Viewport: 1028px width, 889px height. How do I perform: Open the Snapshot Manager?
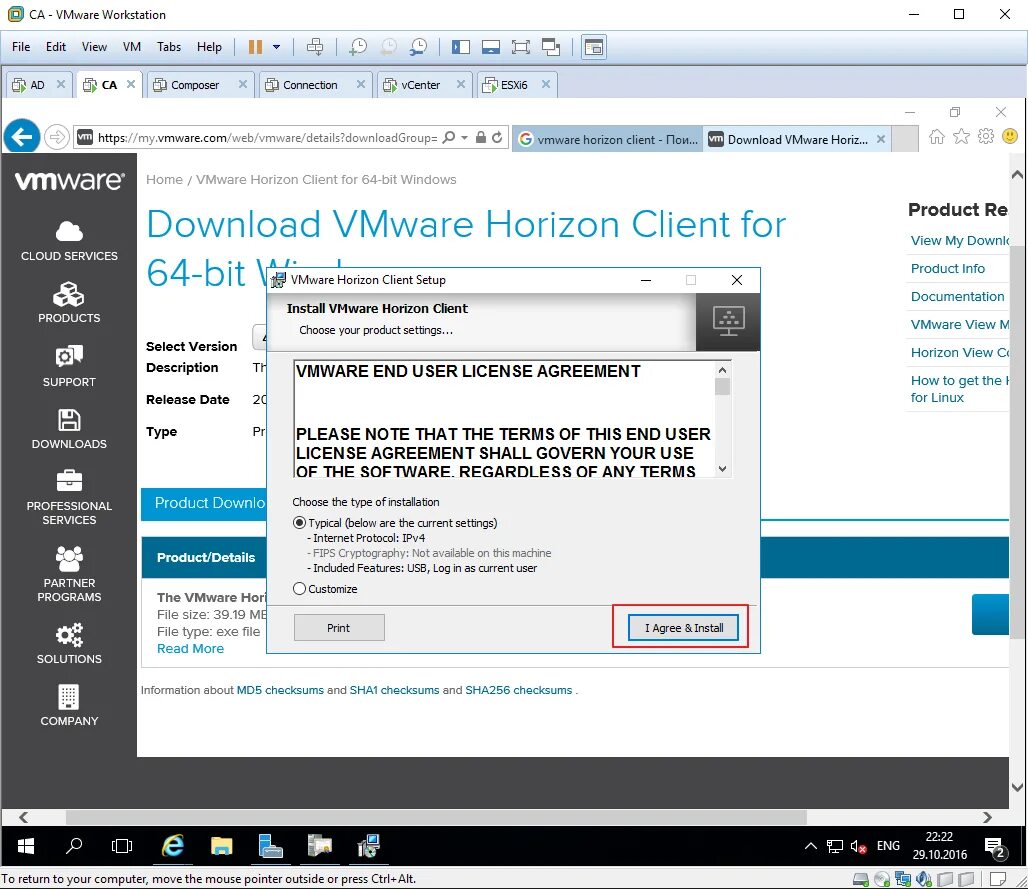point(418,46)
